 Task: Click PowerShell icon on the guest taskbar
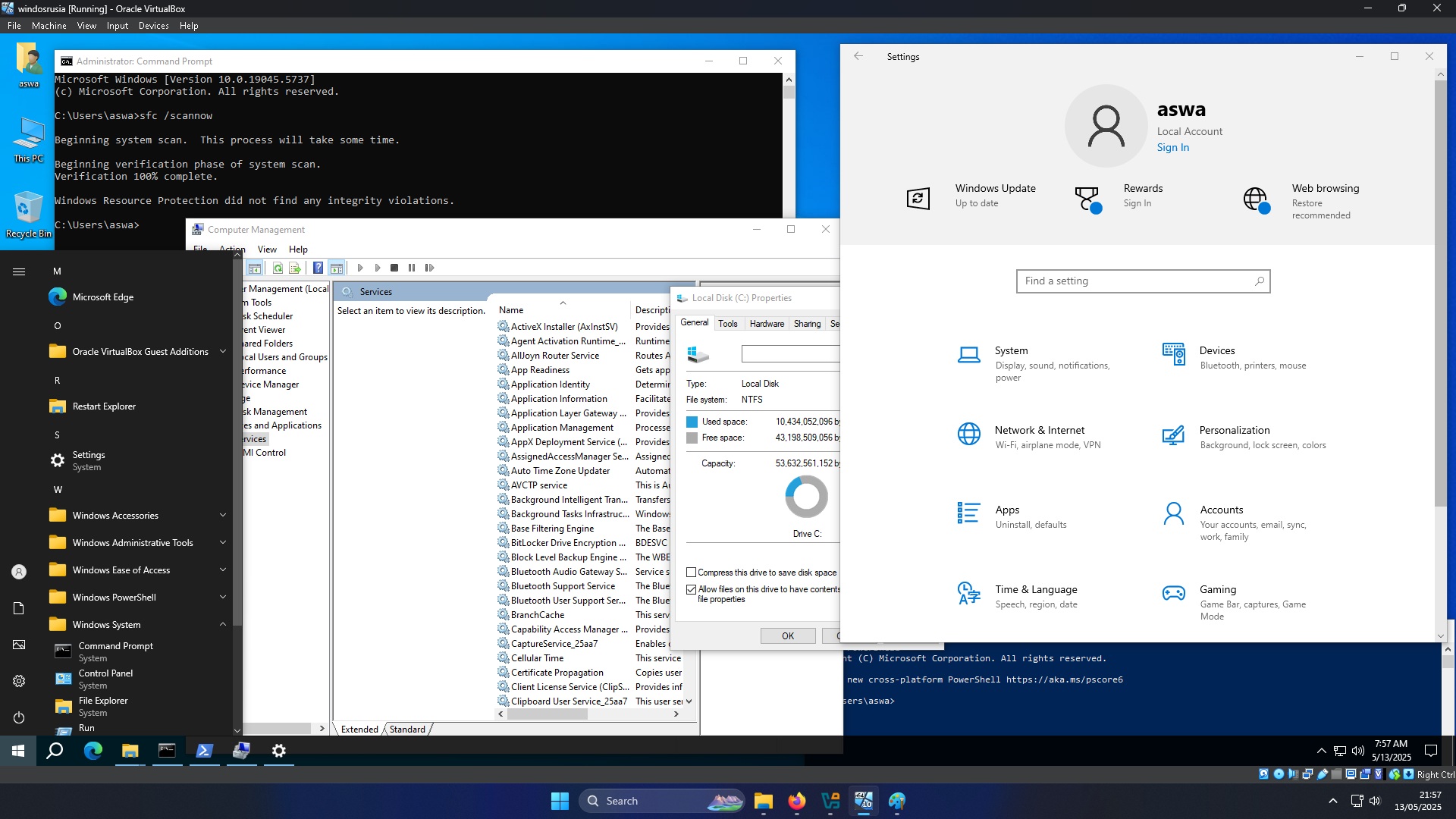[x=204, y=751]
